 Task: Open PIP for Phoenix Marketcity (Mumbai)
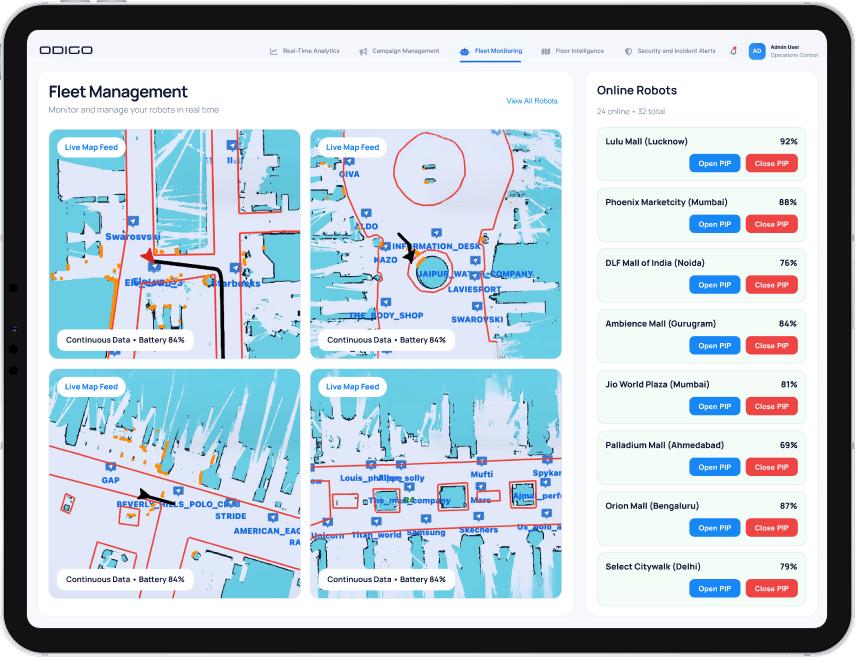716,224
